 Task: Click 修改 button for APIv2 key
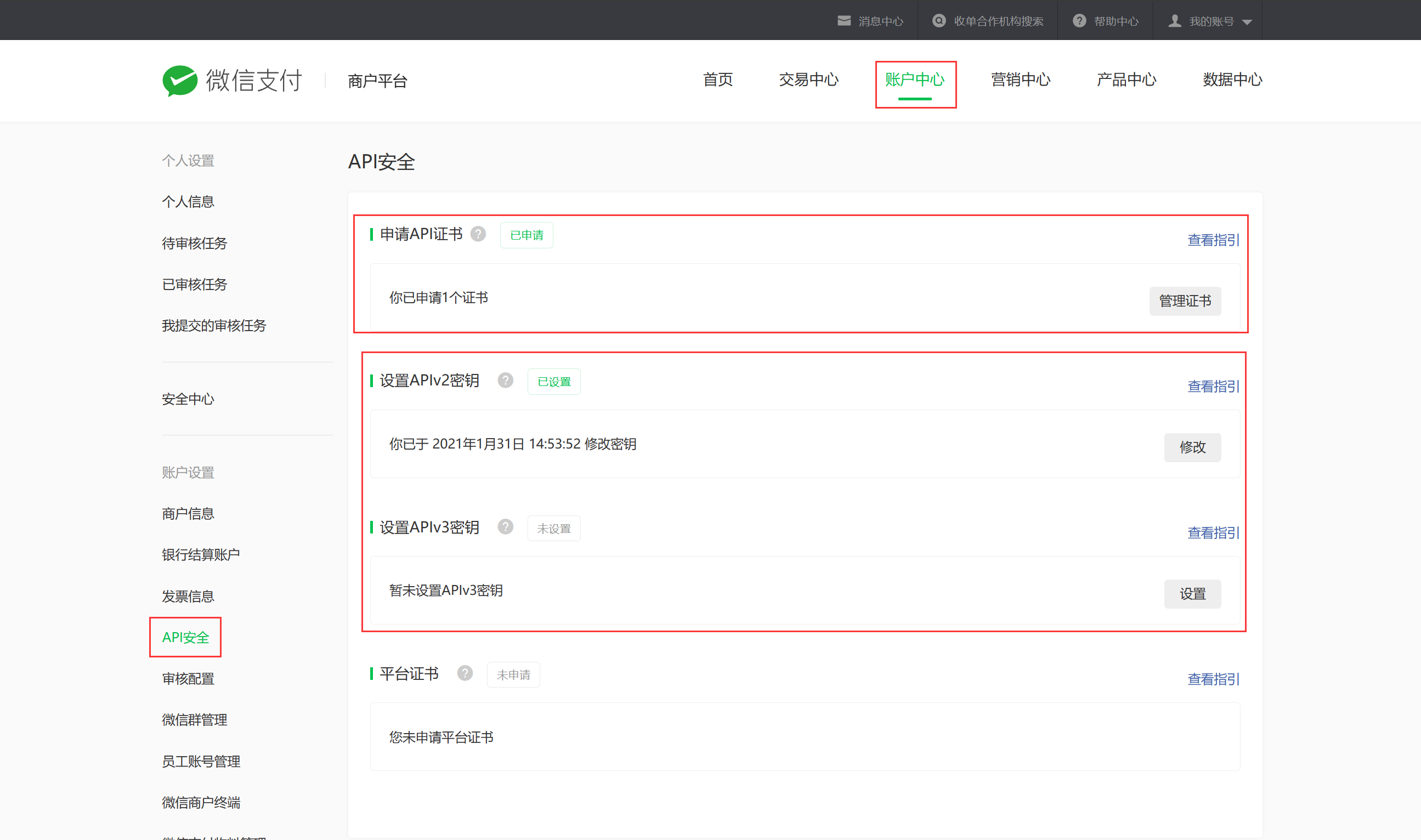[x=1192, y=447]
